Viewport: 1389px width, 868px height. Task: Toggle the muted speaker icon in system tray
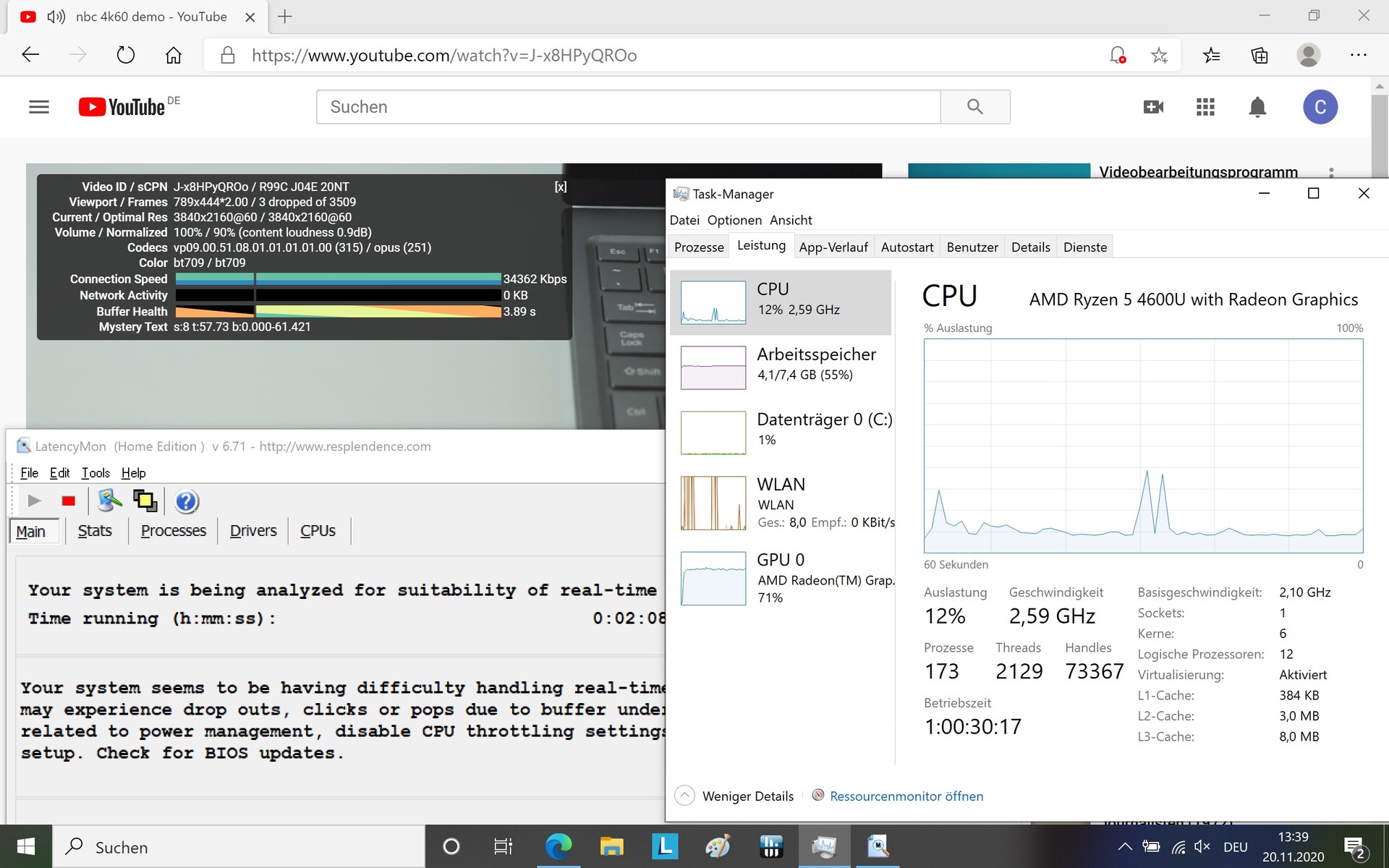click(1202, 847)
